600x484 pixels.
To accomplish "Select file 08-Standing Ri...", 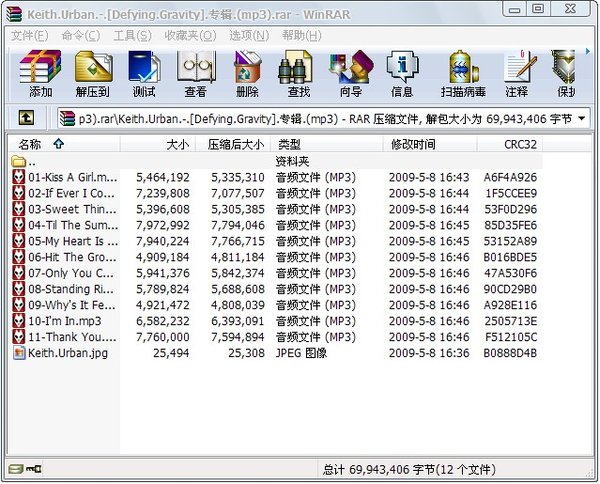I will [71, 289].
